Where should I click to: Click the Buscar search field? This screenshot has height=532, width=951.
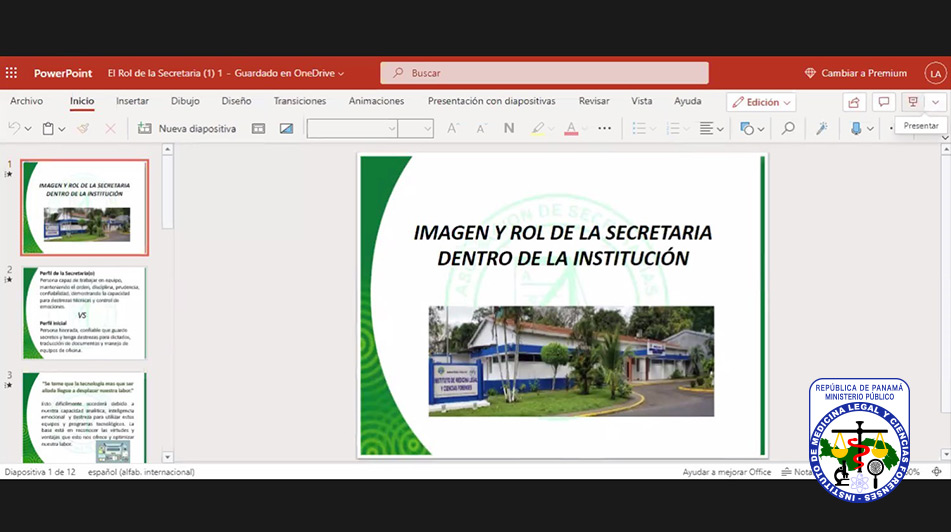pos(544,73)
